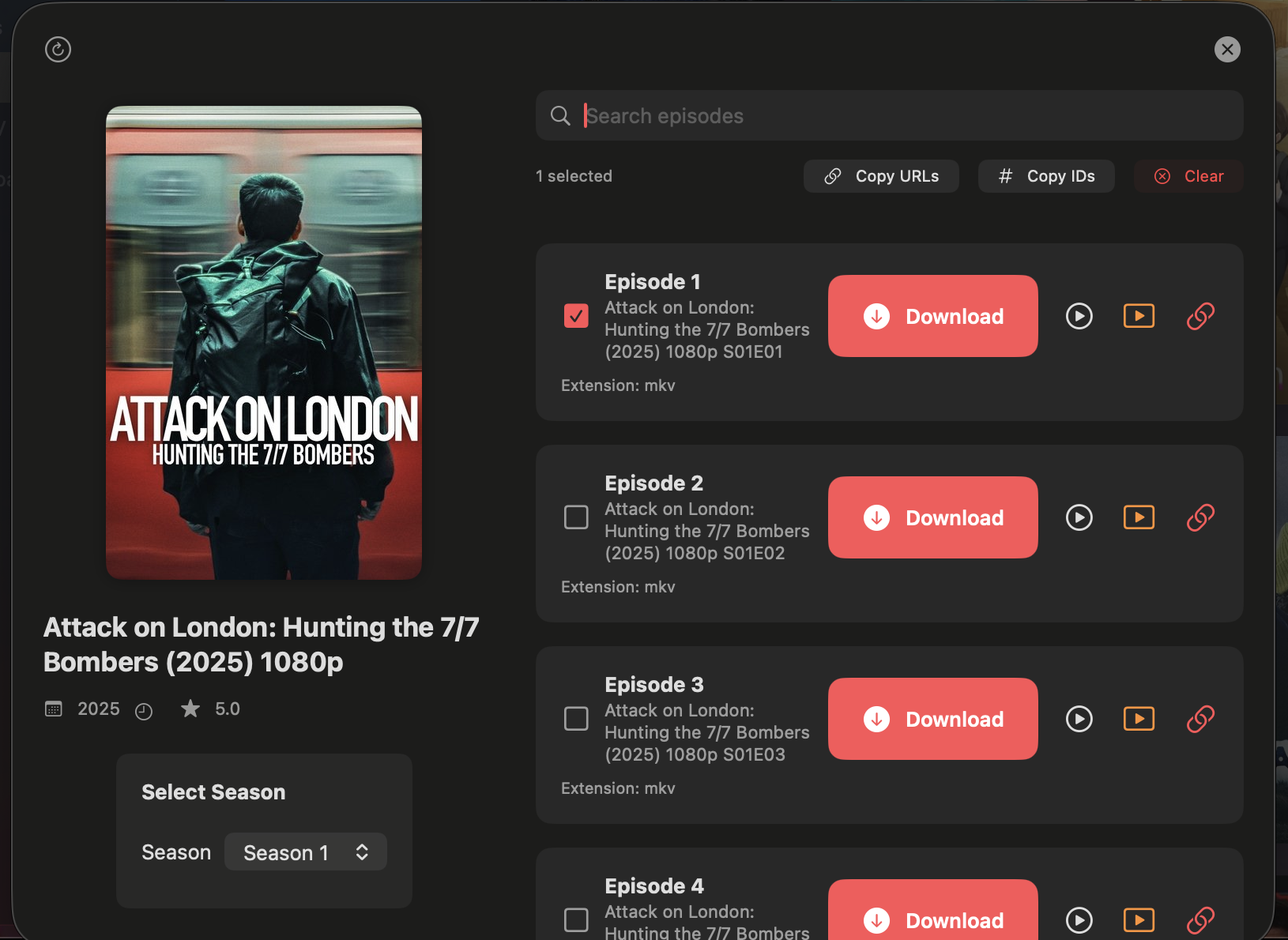Open the Season 1 dropdown

(306, 852)
